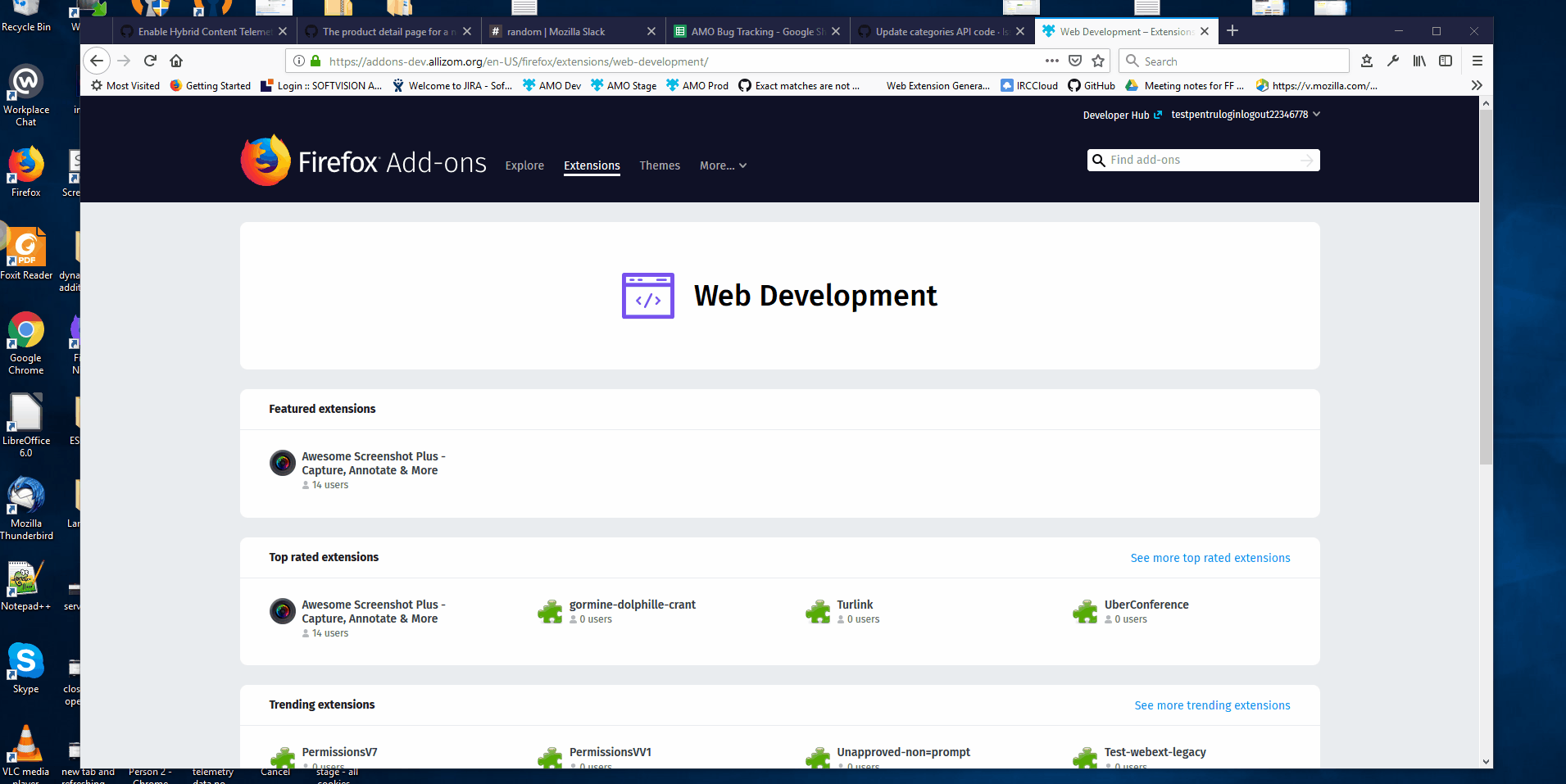The width and height of the screenshot is (1566, 784).
Task: Open Awesome Screenshot Plus icon under Featured extensions
Action: [x=283, y=463]
